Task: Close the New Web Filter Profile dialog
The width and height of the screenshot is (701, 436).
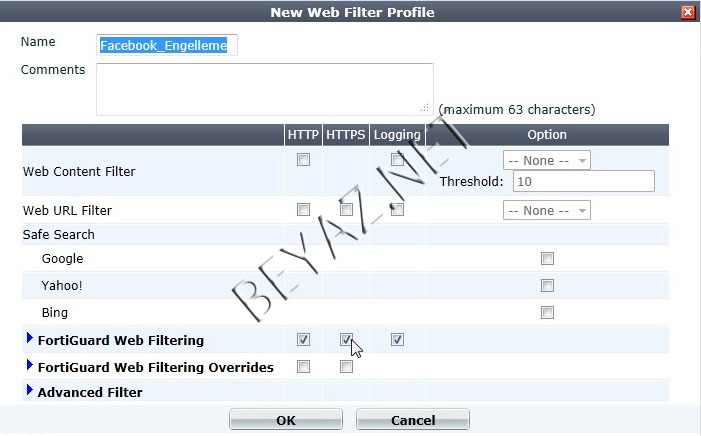Action: [x=688, y=12]
